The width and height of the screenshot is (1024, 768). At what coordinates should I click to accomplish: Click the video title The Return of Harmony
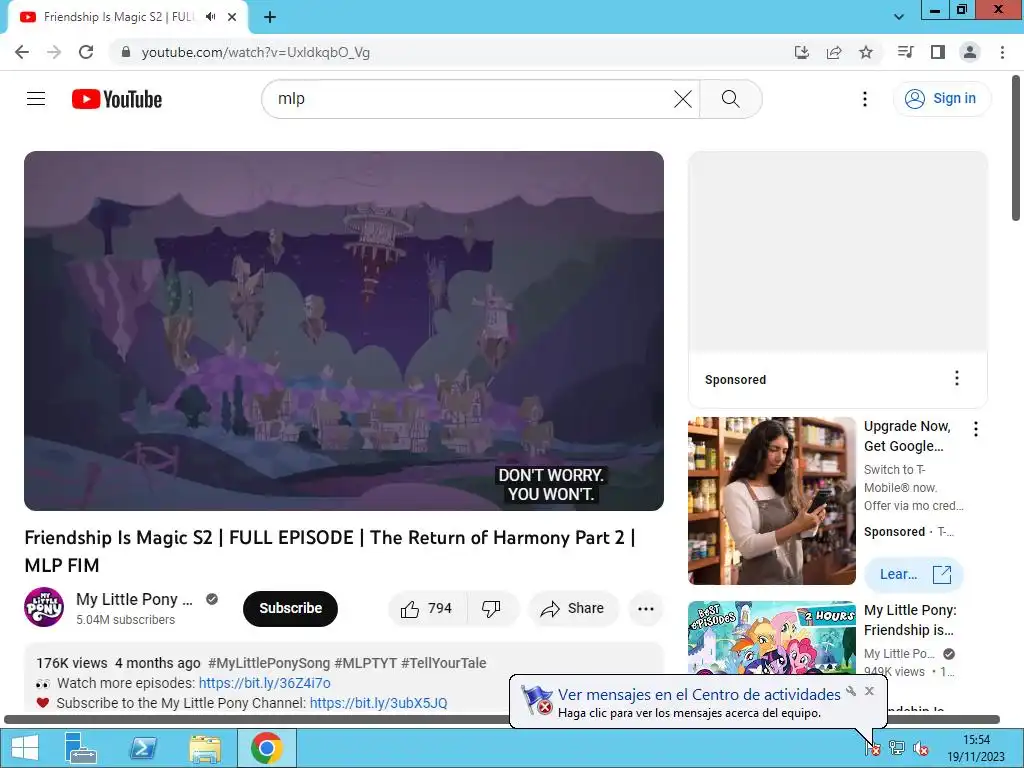click(330, 551)
